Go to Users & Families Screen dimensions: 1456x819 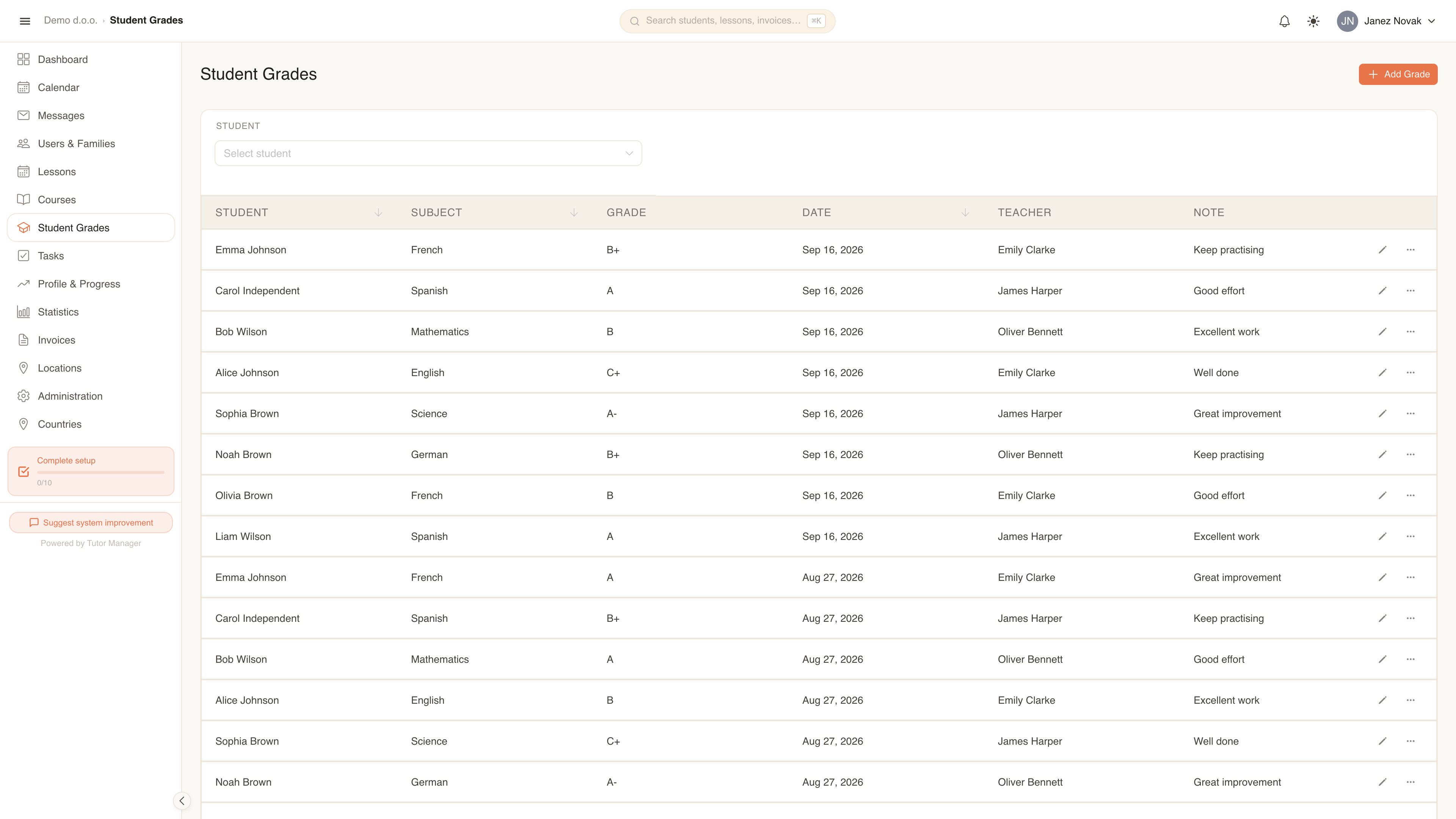[x=91, y=144]
